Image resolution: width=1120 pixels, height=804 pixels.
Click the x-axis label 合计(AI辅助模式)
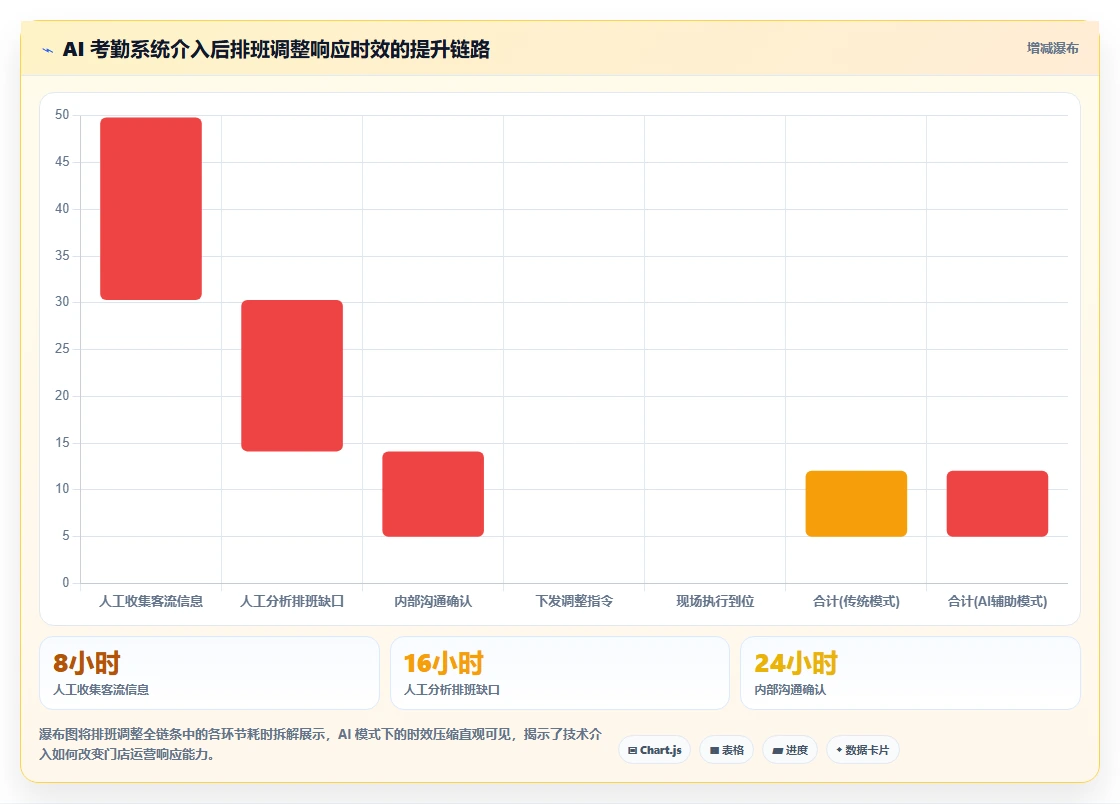click(997, 601)
